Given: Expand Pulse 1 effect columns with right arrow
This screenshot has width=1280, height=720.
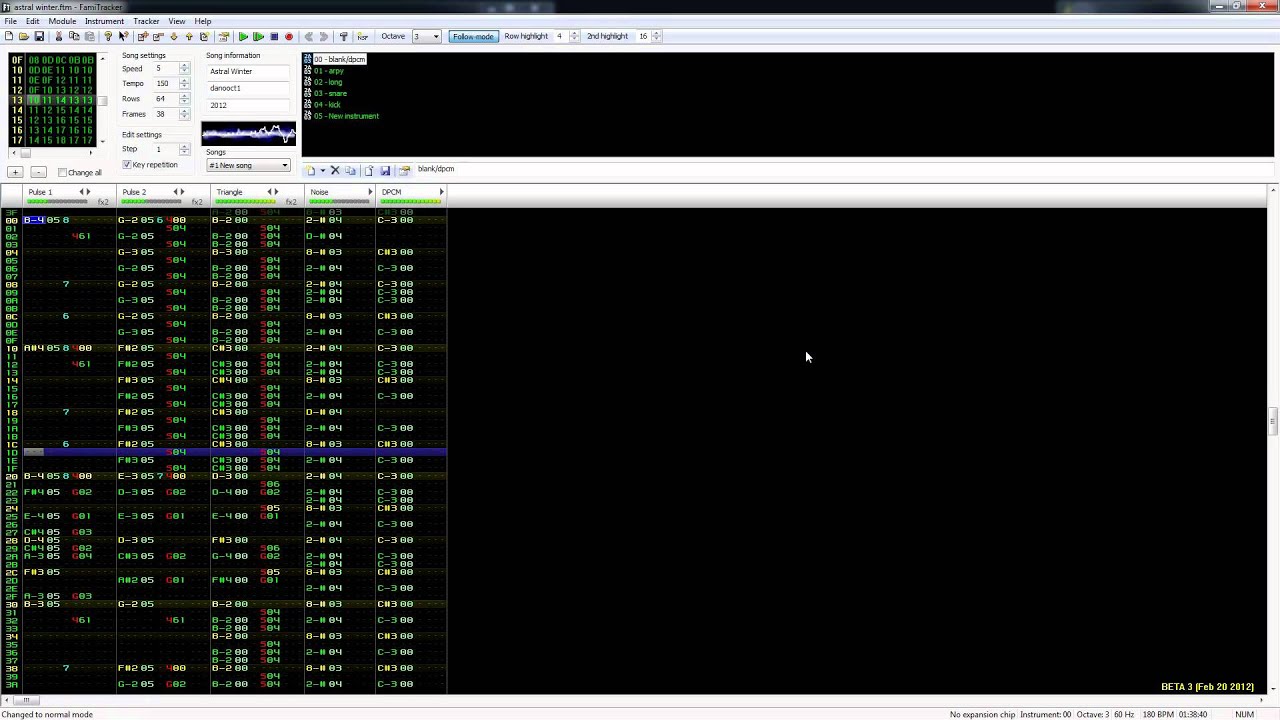Looking at the screenshot, I should [88, 192].
